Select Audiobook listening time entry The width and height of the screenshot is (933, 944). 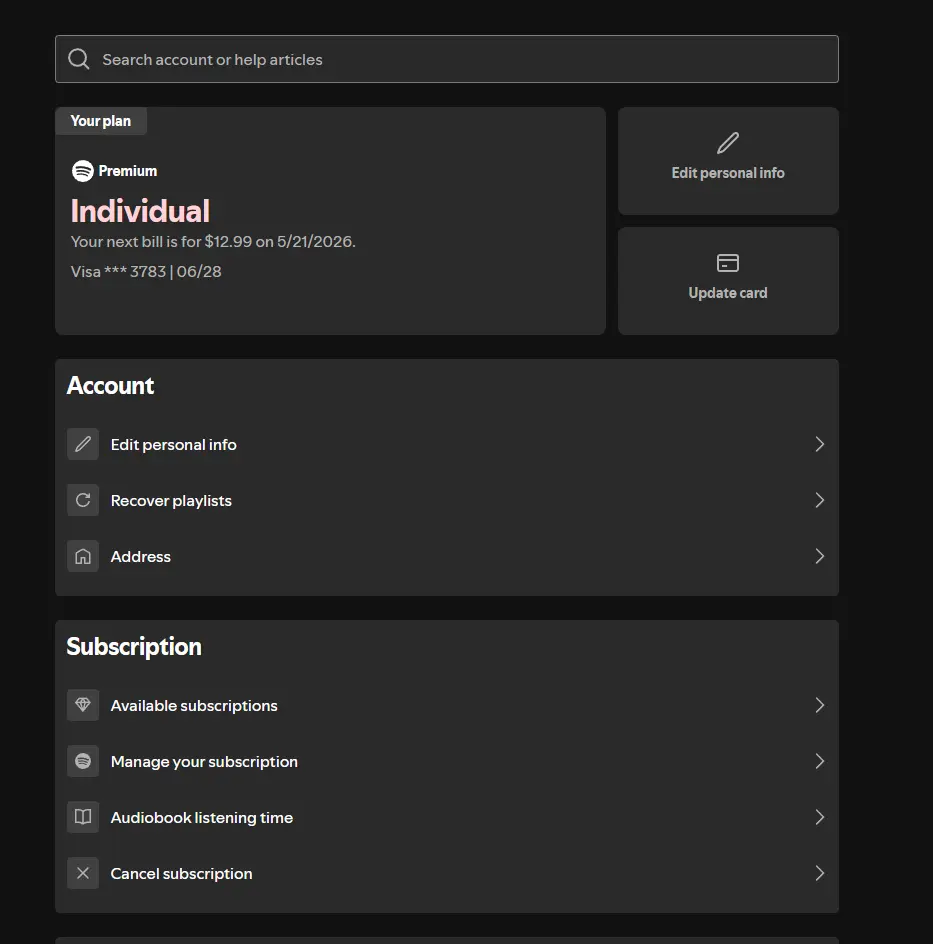click(x=447, y=817)
